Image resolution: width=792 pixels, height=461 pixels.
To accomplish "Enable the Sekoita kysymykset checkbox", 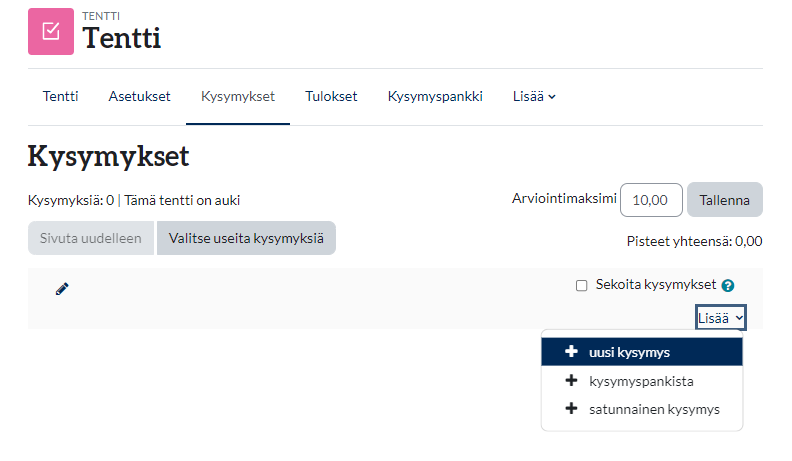I will (x=582, y=286).
